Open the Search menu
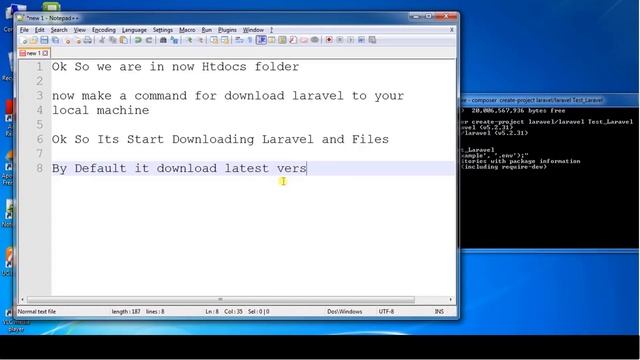 59,30
